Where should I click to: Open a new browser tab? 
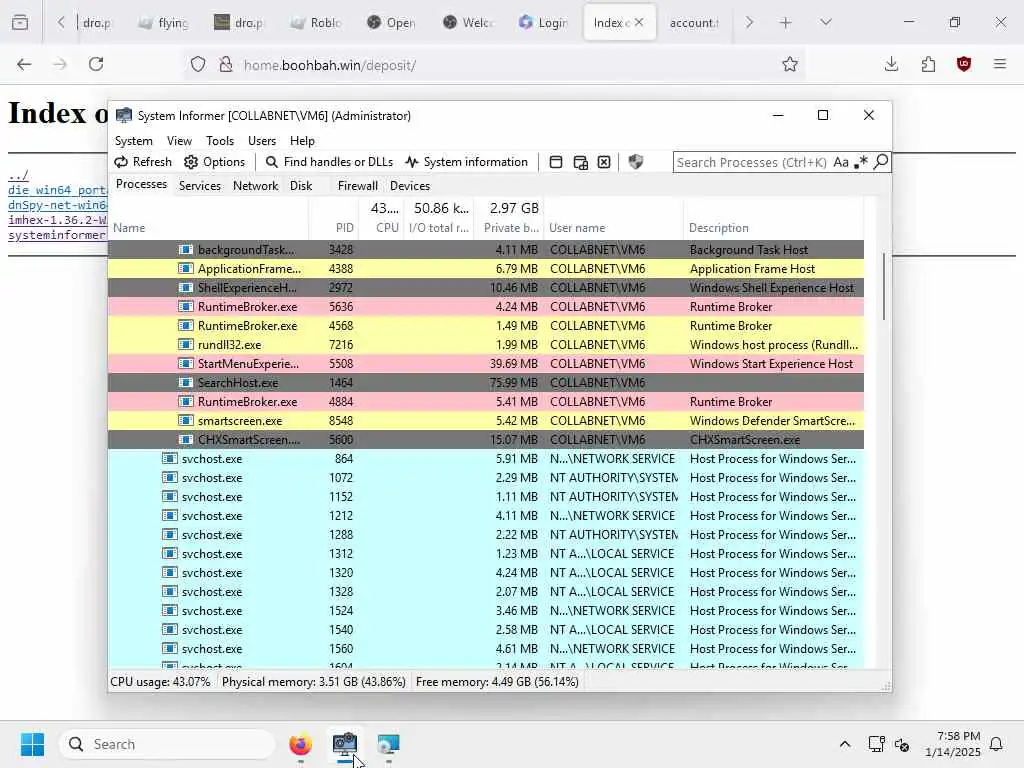(786, 23)
